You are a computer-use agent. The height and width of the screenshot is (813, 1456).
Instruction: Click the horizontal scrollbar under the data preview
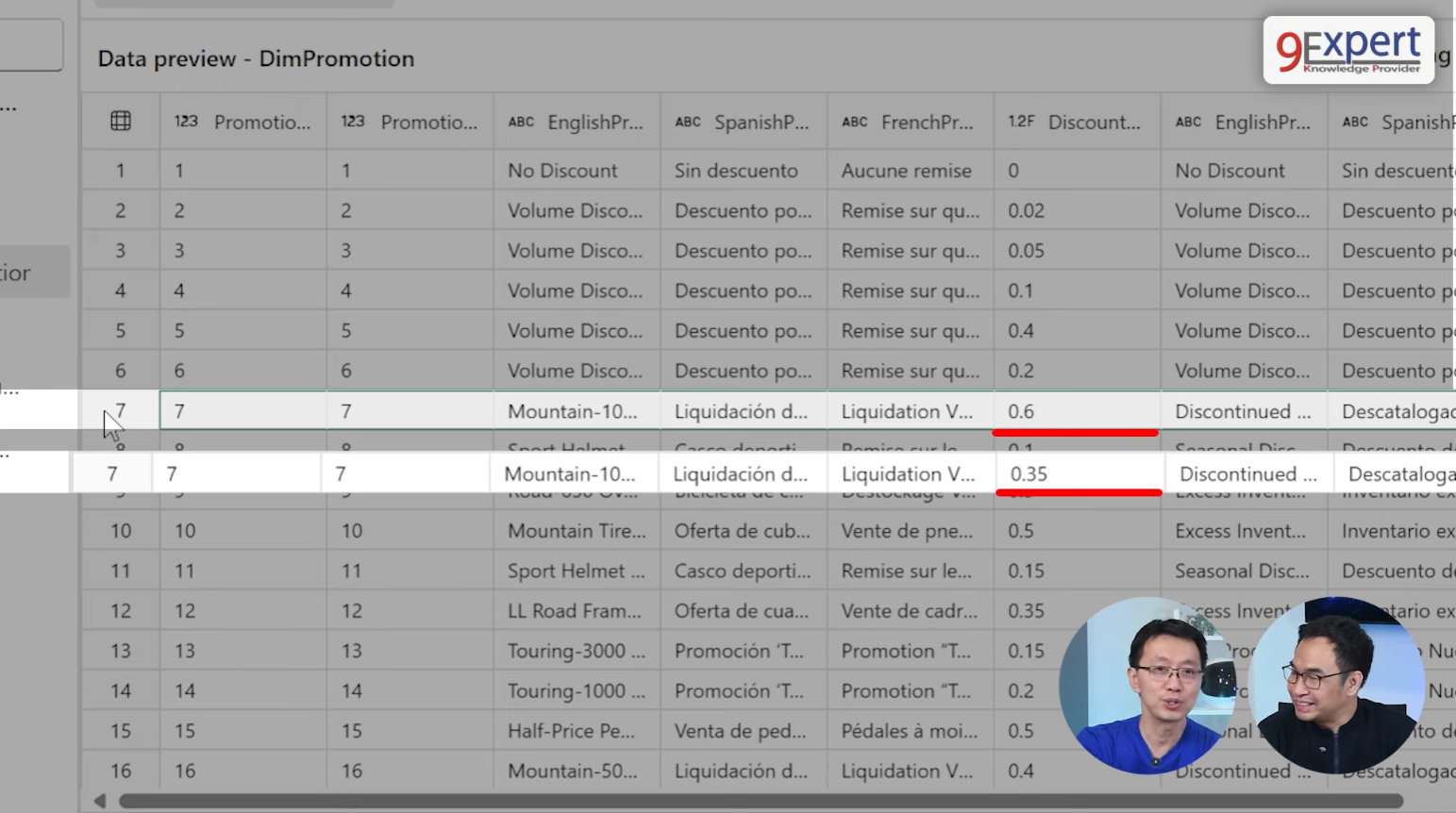click(x=755, y=801)
